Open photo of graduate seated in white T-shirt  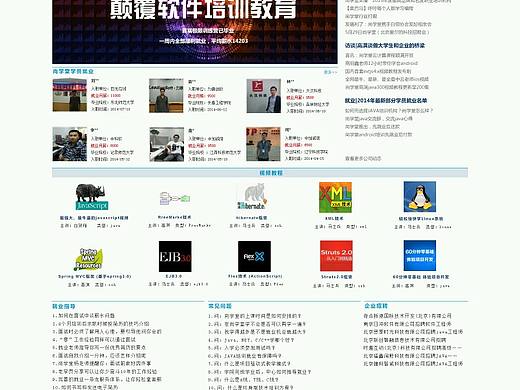(x=167, y=144)
